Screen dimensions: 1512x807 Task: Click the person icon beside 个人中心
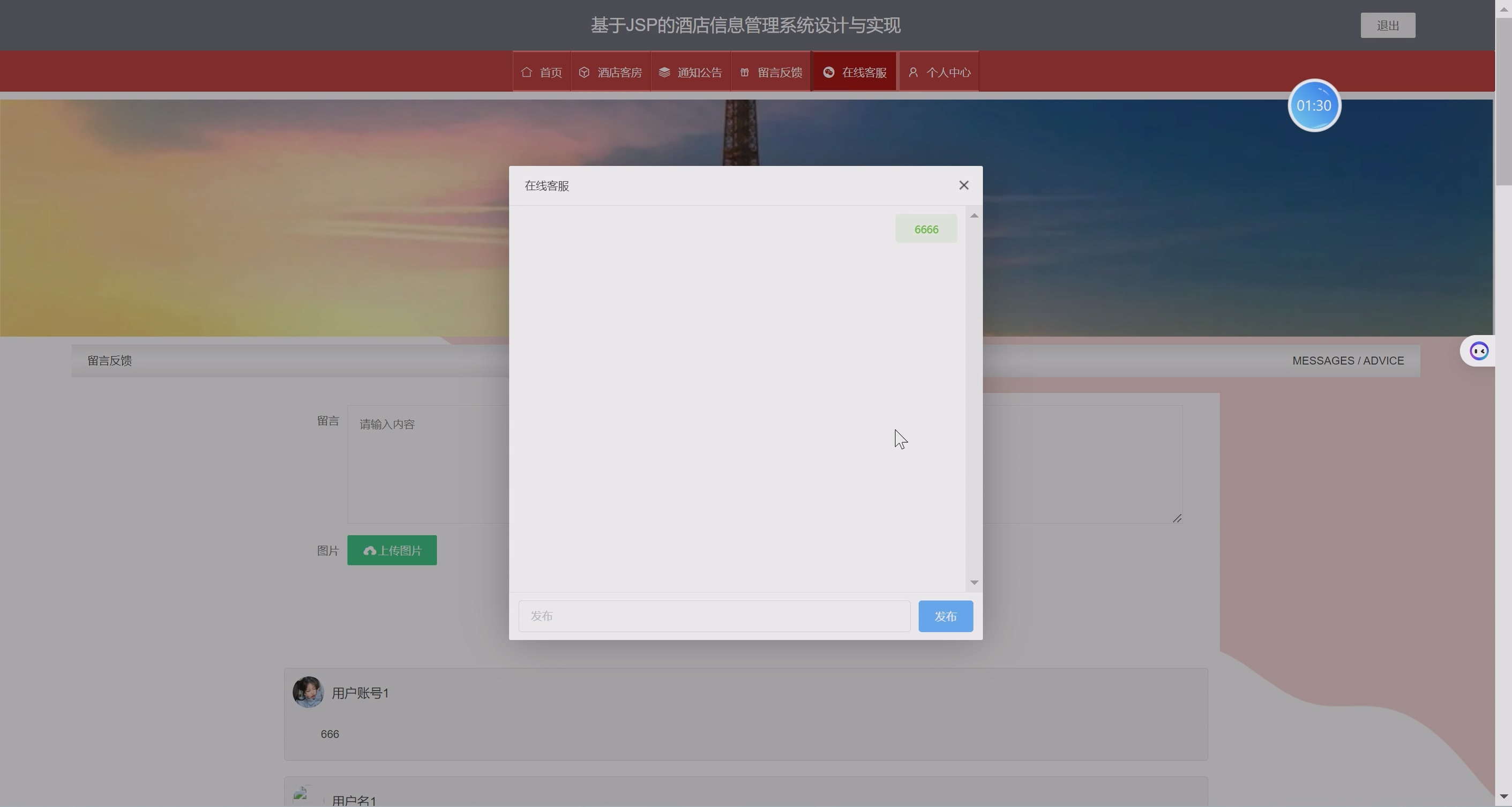tap(912, 72)
